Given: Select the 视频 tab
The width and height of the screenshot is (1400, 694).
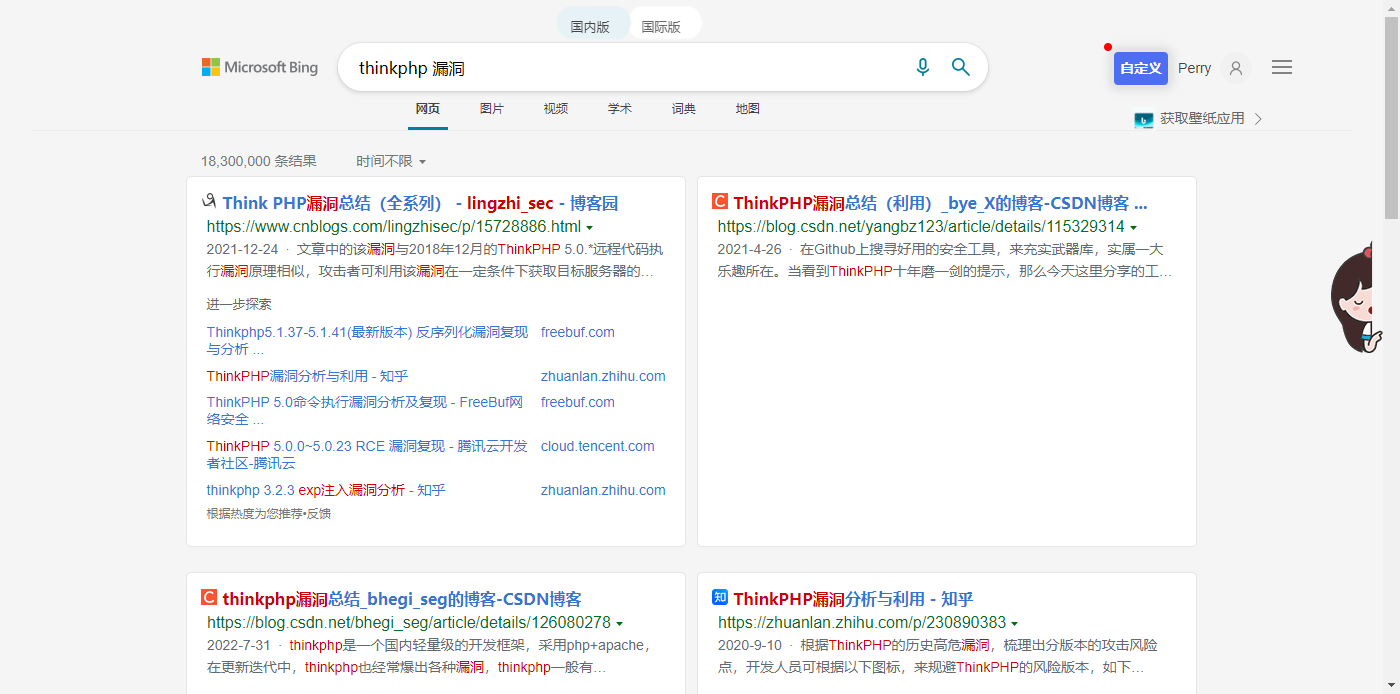Looking at the screenshot, I should [x=556, y=109].
